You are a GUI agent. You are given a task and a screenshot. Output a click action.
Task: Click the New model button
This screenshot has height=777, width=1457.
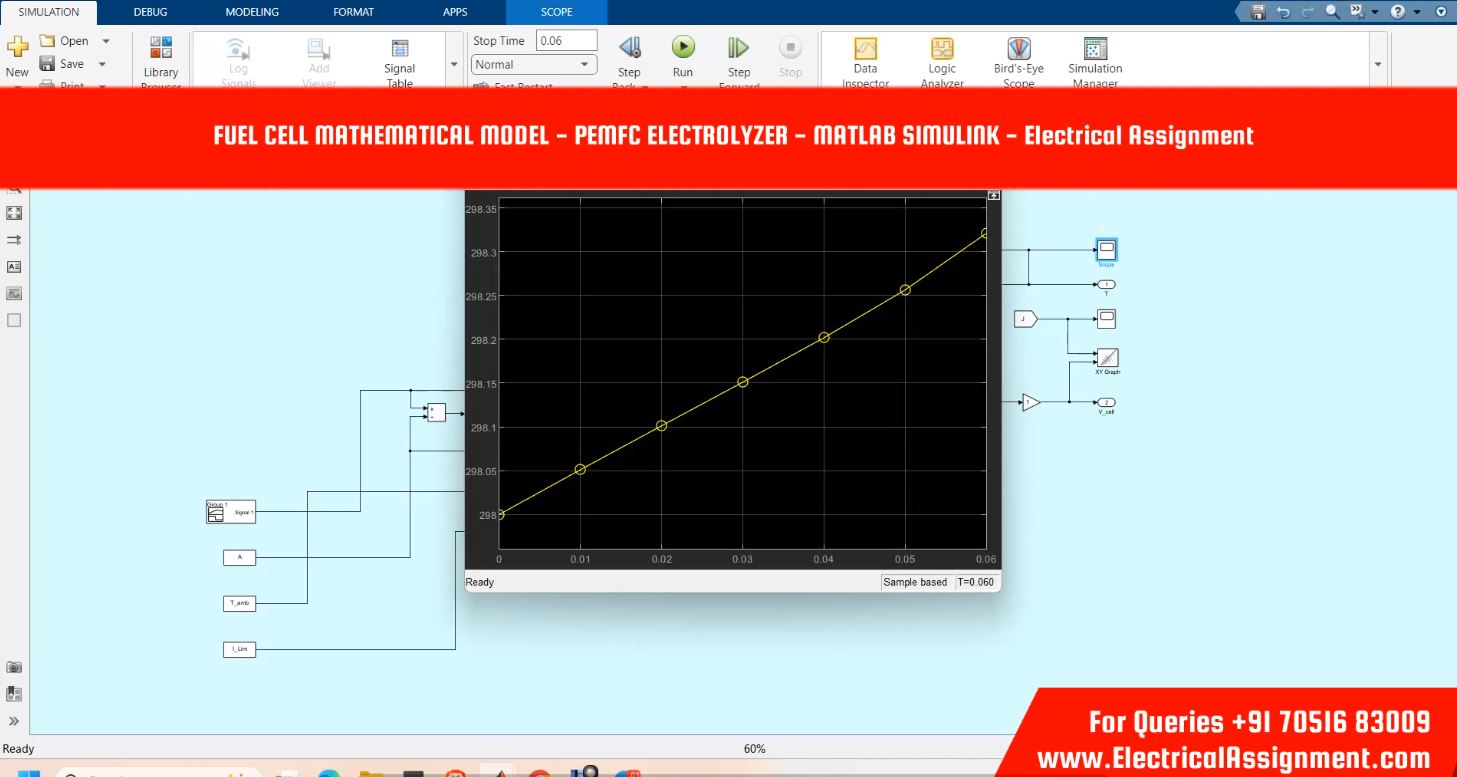pyautogui.click(x=17, y=55)
